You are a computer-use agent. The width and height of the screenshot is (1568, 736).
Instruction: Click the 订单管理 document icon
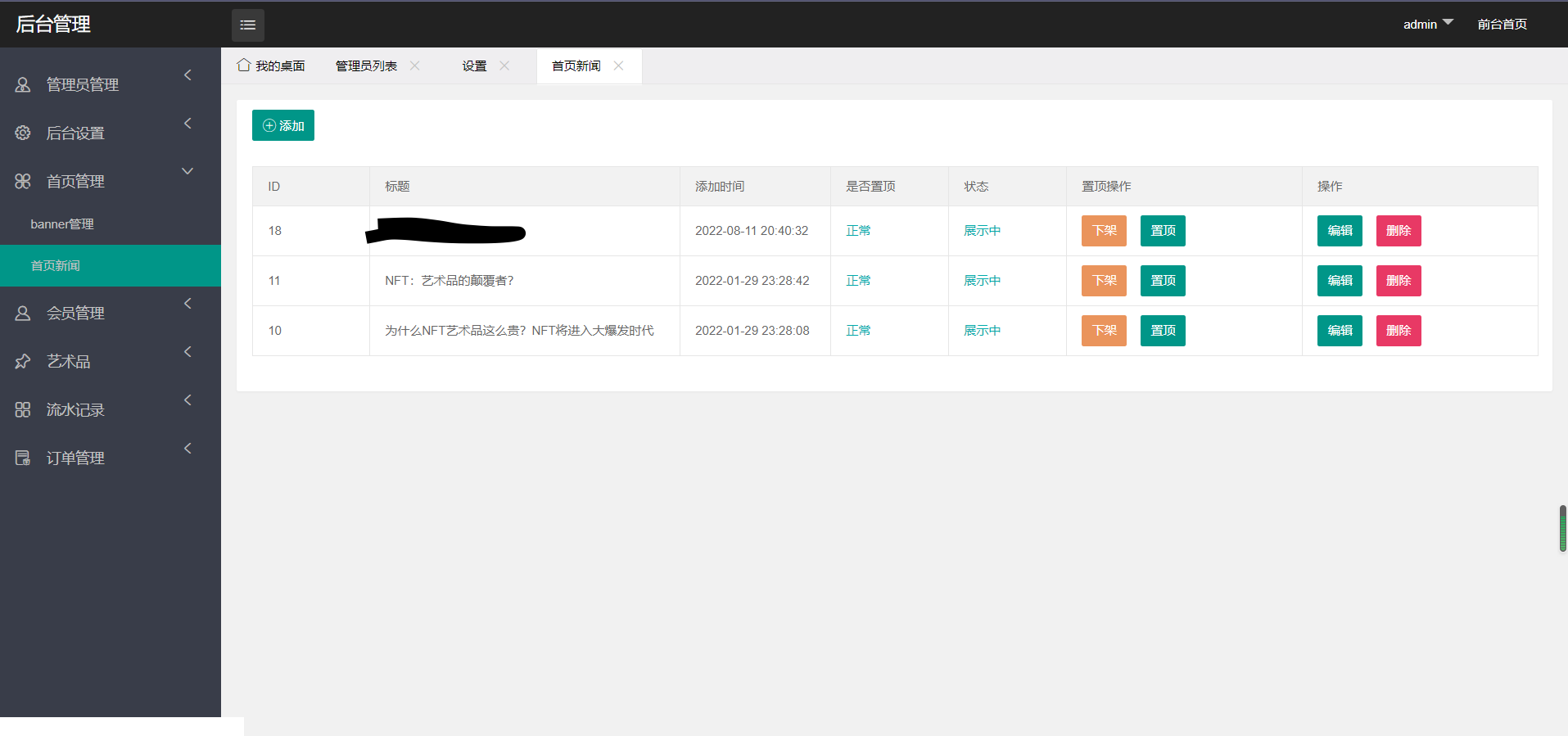coord(23,458)
